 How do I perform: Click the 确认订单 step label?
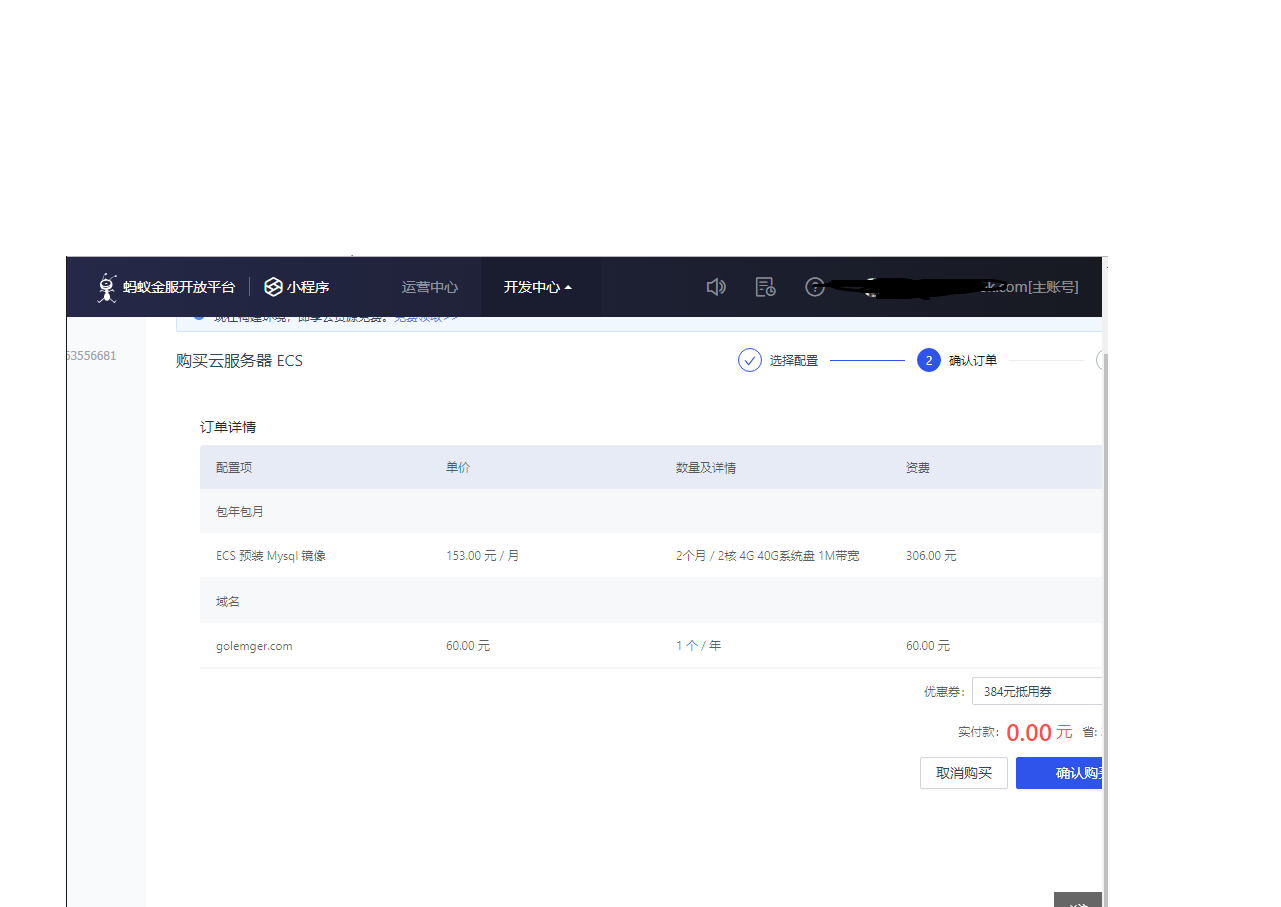point(973,360)
